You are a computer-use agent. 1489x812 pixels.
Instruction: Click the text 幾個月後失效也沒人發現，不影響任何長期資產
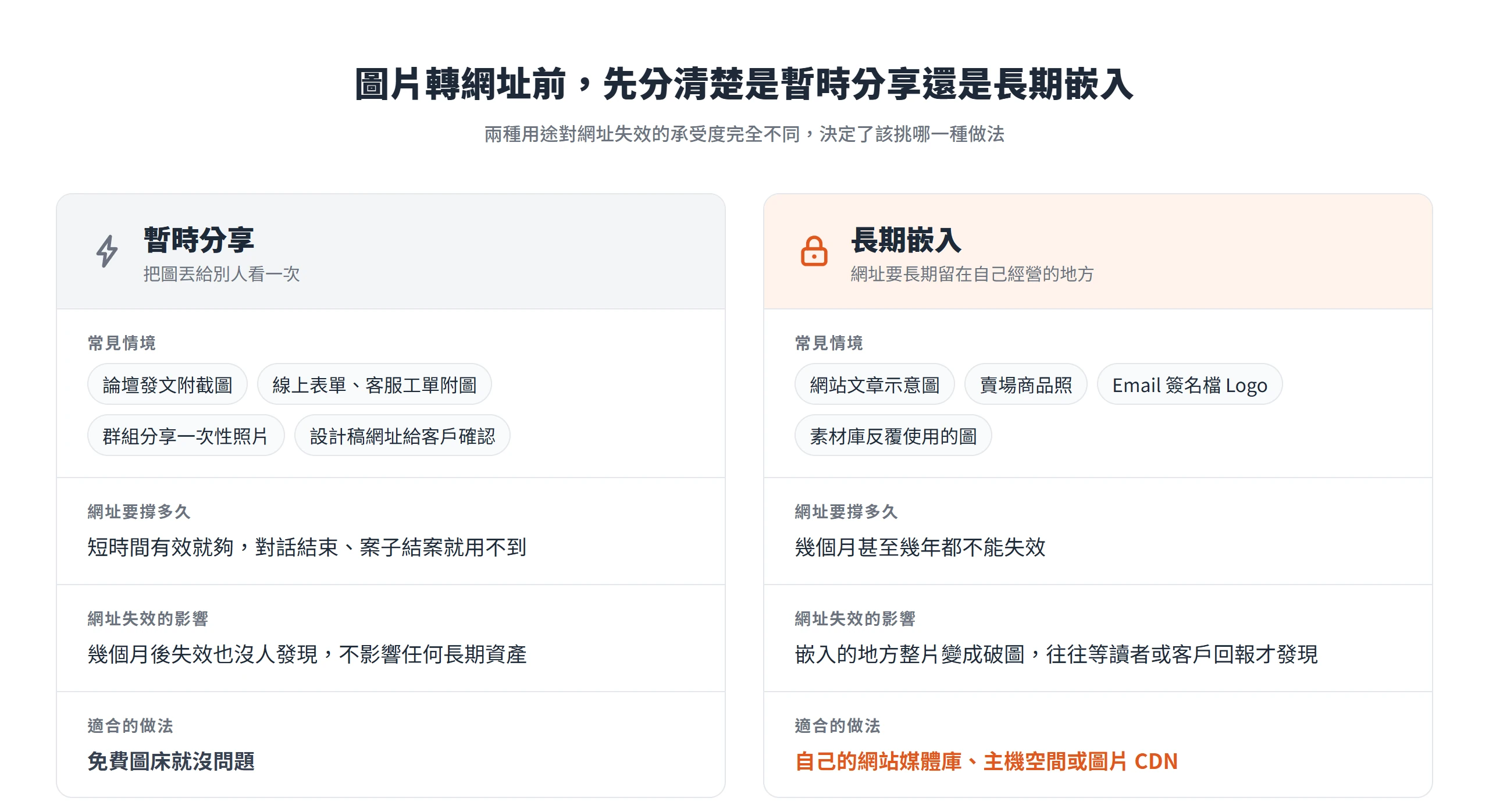pyautogui.click(x=307, y=654)
